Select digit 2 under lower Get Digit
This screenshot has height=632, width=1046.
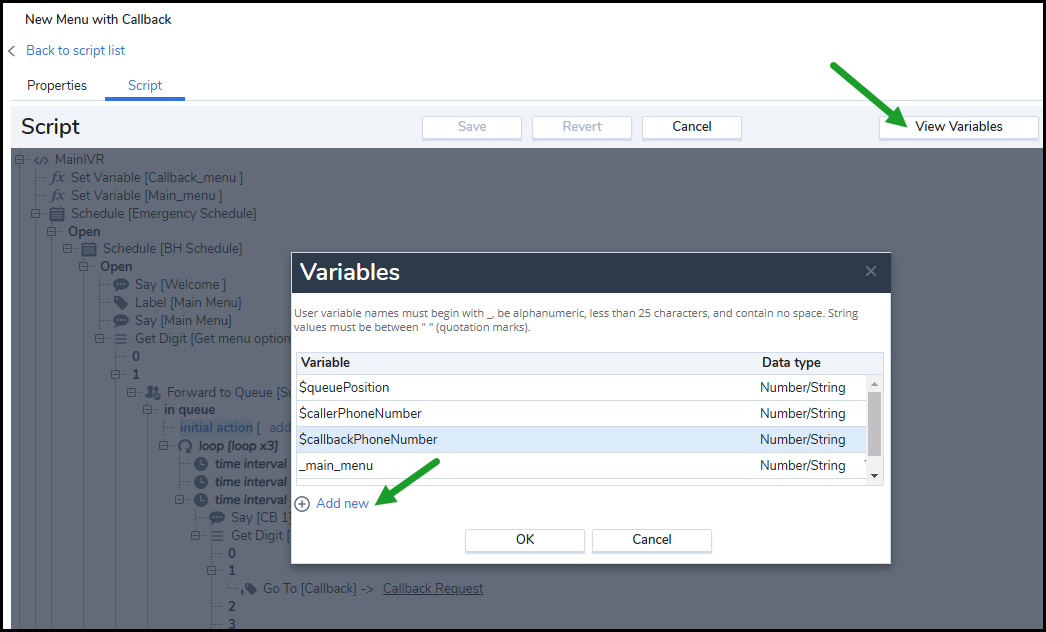[x=231, y=607]
